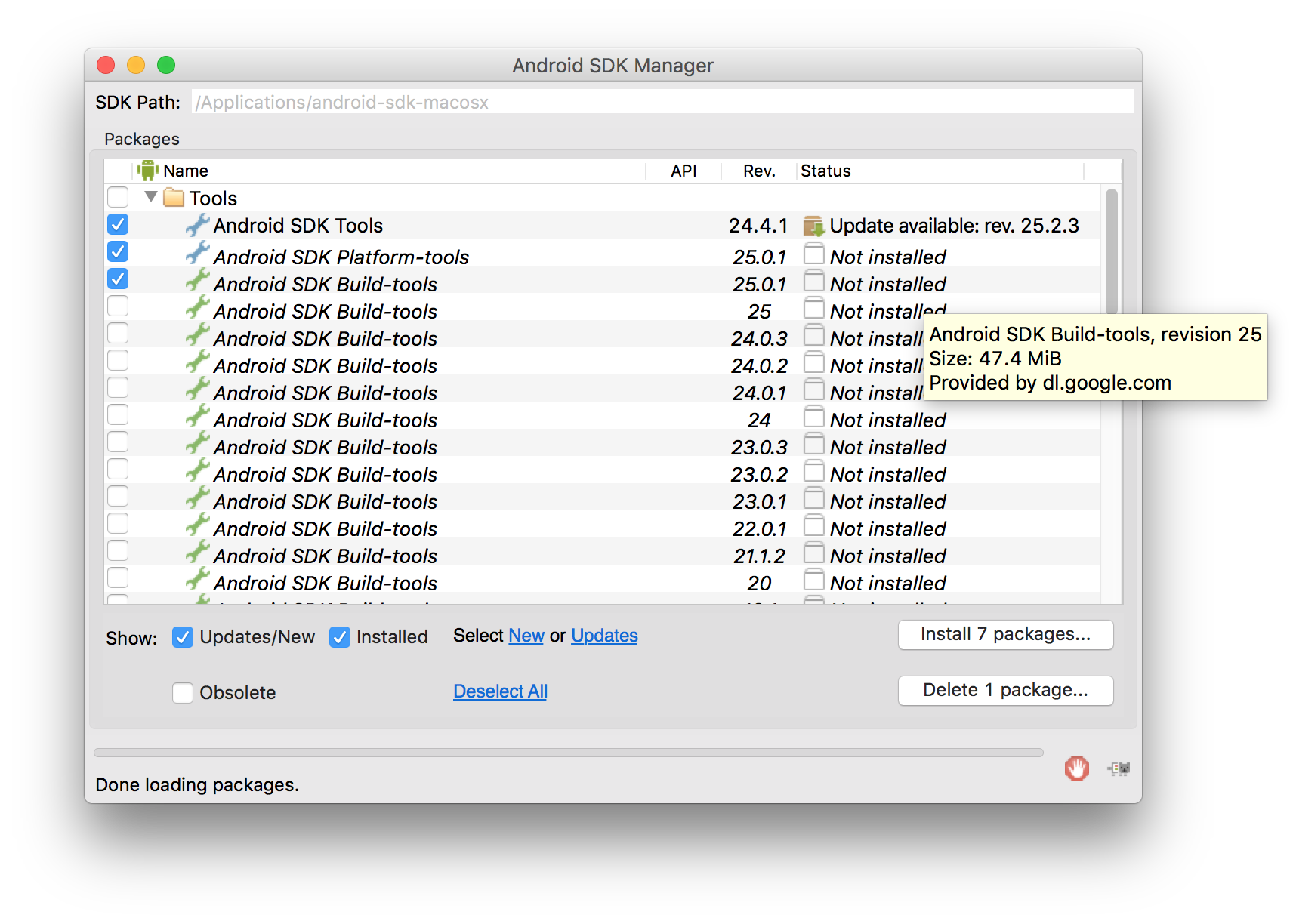The width and height of the screenshot is (1293, 924).
Task: Click the 24.4.1 revision cell
Action: (x=758, y=226)
